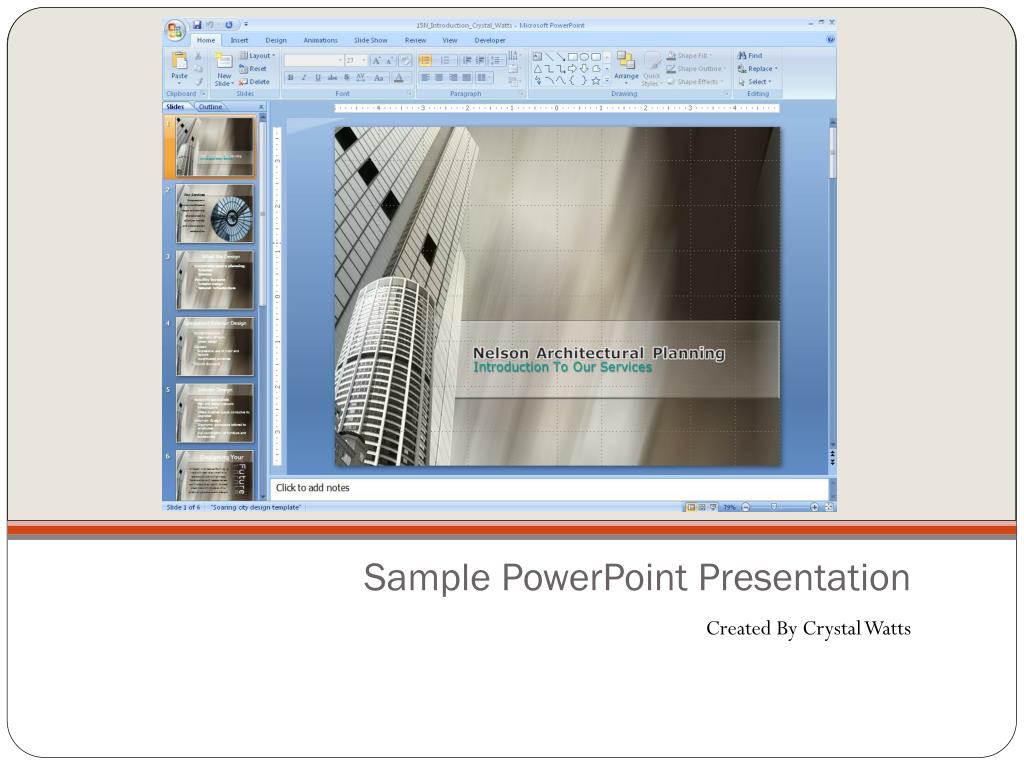Screen dimensions: 1024x768
Task: Open the Customize Quick Access Toolbar dropdown
Action: (x=246, y=25)
